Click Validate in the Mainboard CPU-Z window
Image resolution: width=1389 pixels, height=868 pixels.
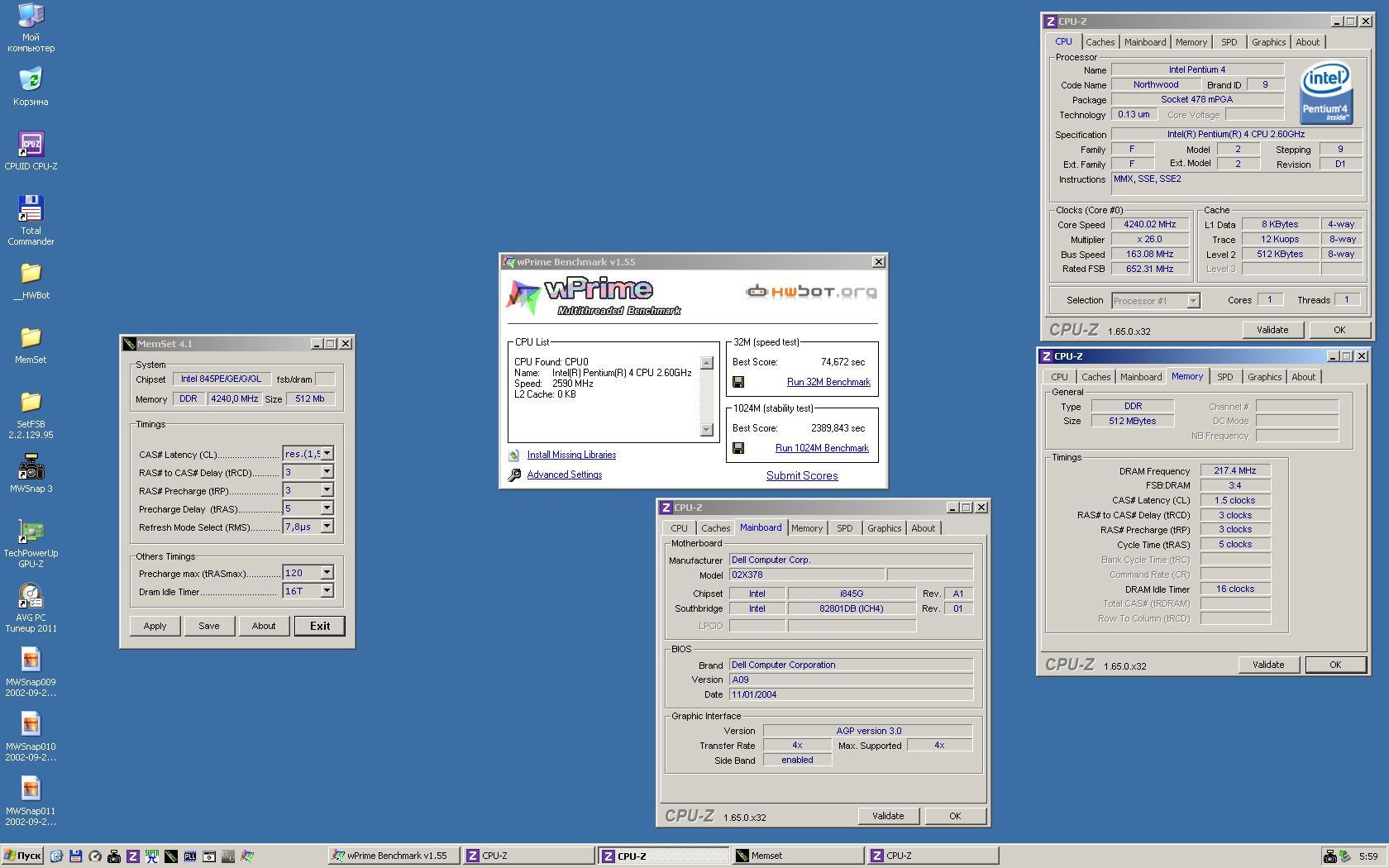[x=887, y=816]
